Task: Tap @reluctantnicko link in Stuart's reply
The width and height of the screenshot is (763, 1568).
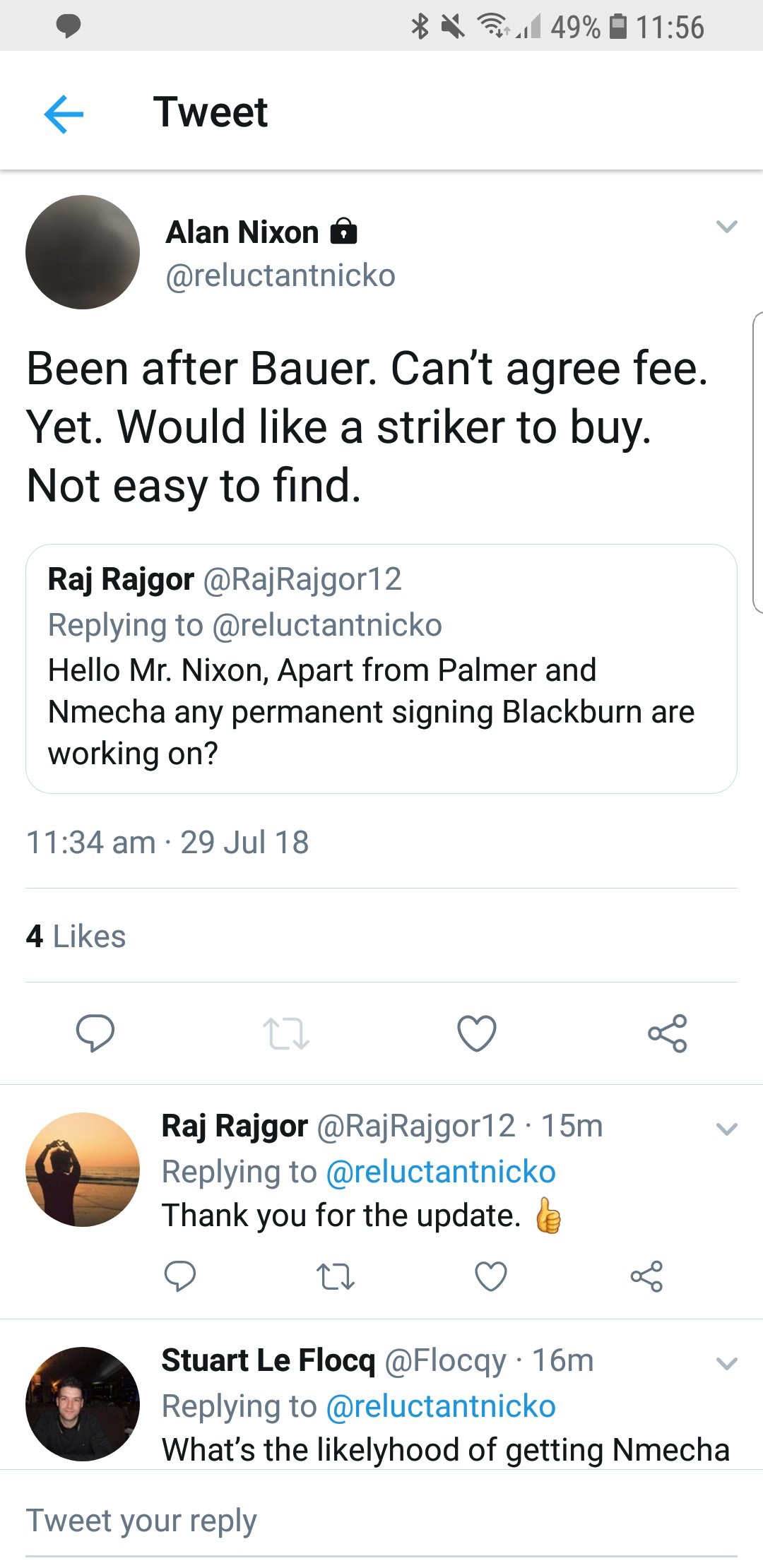Action: click(441, 1406)
